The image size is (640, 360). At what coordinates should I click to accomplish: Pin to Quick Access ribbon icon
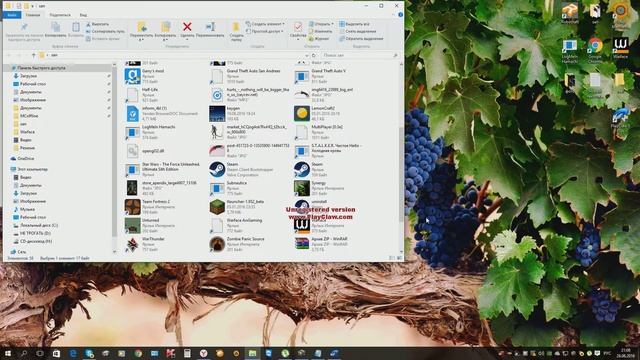click(24, 27)
